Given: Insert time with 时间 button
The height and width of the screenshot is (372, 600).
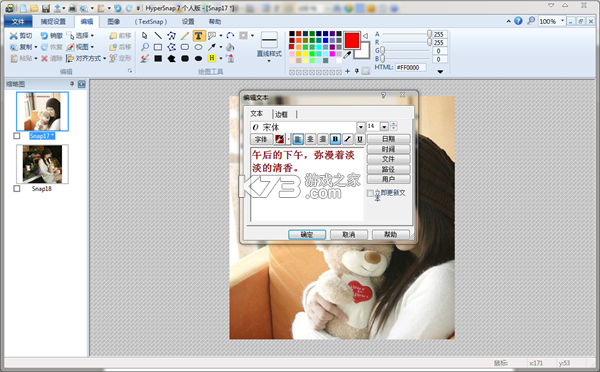Looking at the screenshot, I should click(388, 149).
